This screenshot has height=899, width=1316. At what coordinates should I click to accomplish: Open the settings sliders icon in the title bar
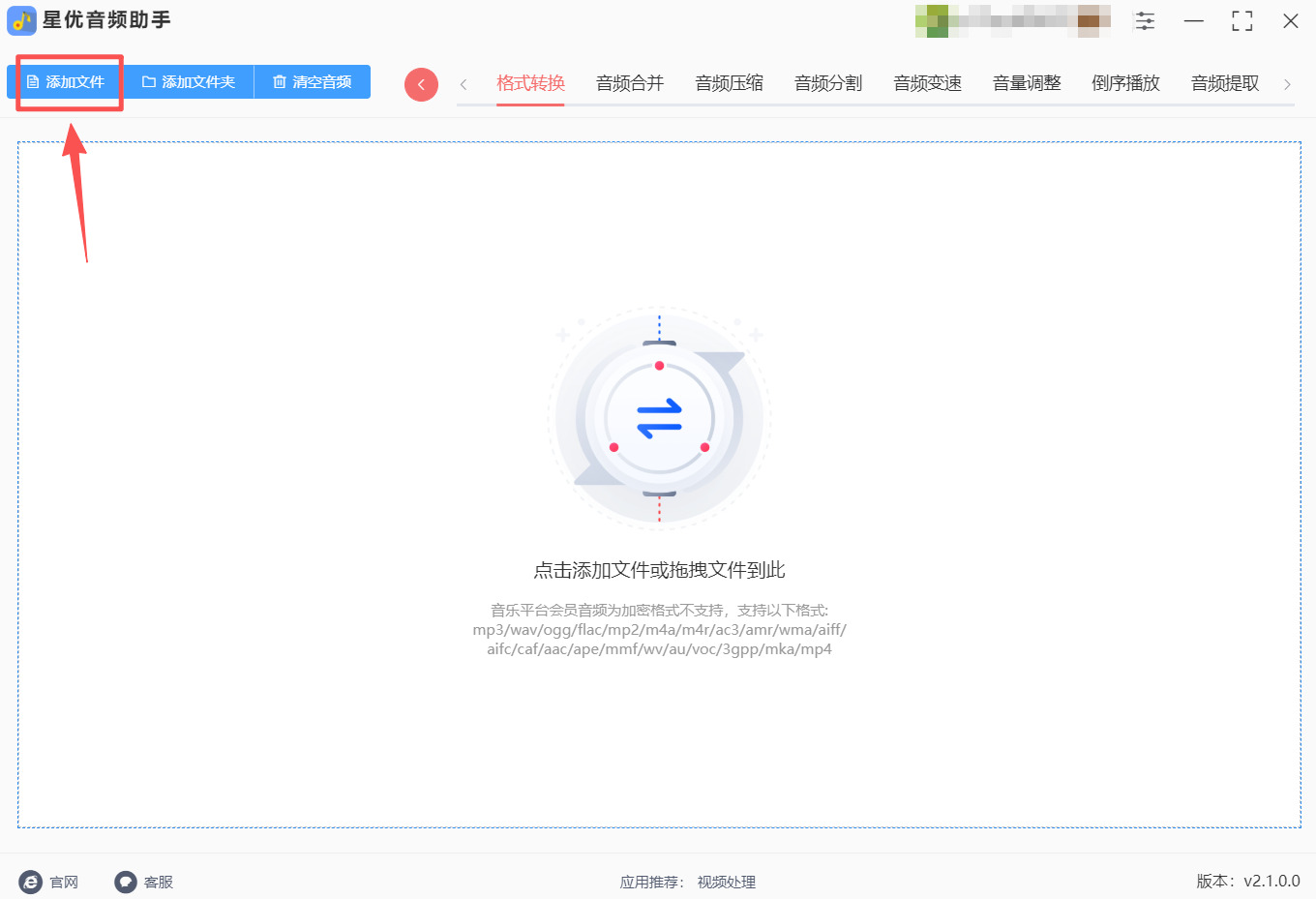(x=1145, y=21)
